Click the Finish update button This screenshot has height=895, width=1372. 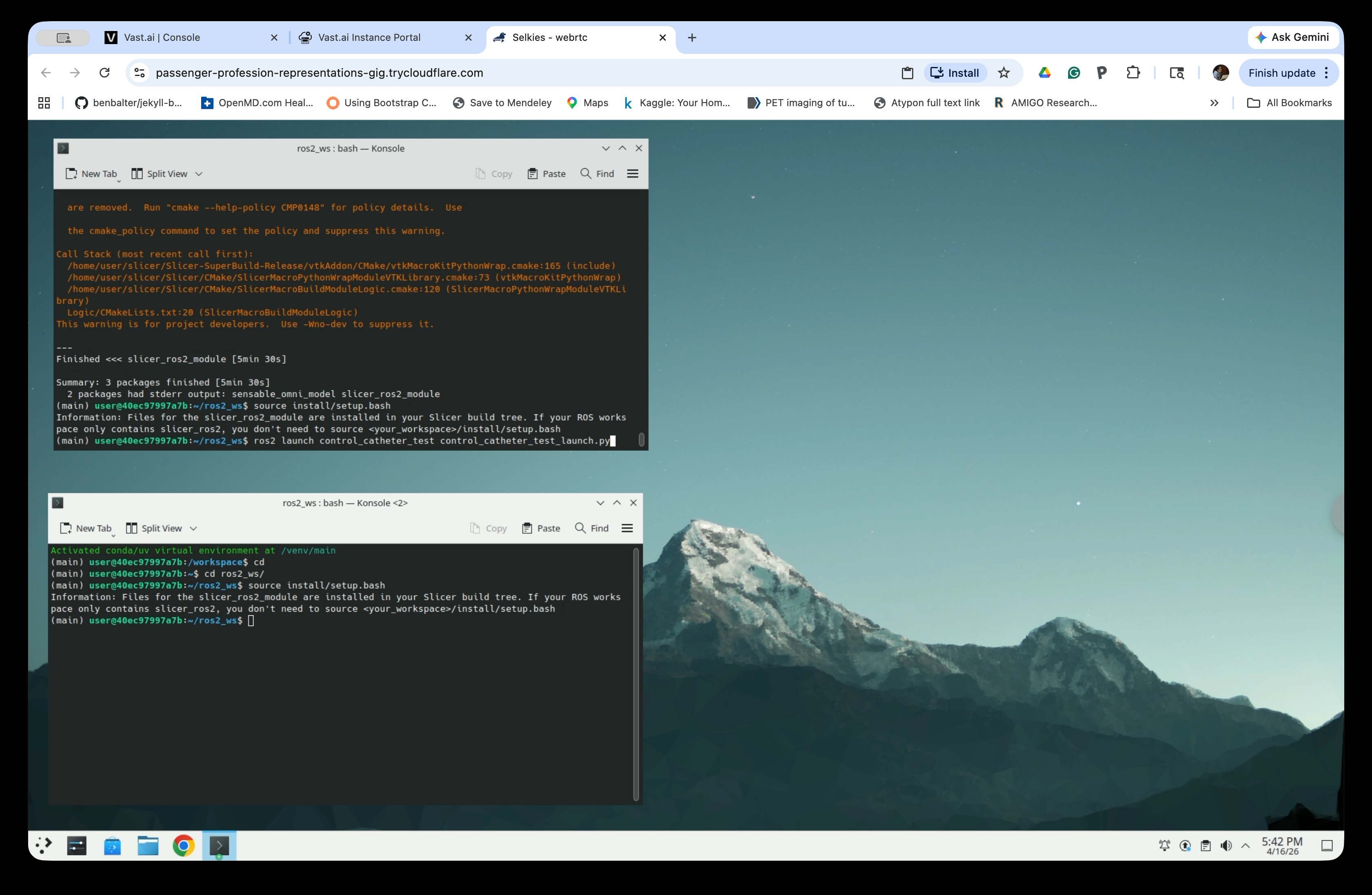click(x=1283, y=73)
